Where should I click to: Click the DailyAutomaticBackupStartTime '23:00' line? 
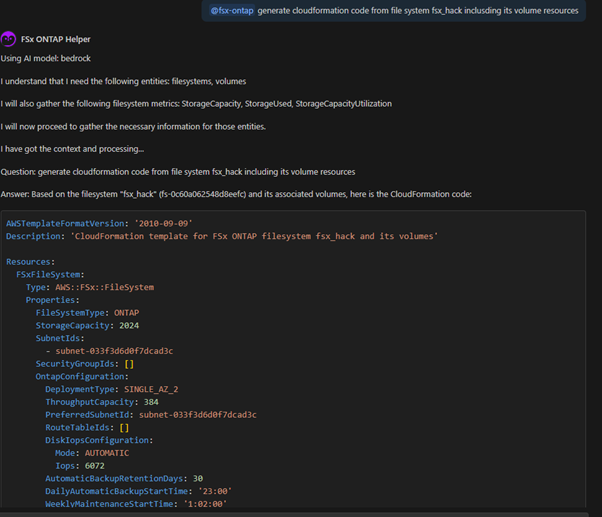coord(139,491)
